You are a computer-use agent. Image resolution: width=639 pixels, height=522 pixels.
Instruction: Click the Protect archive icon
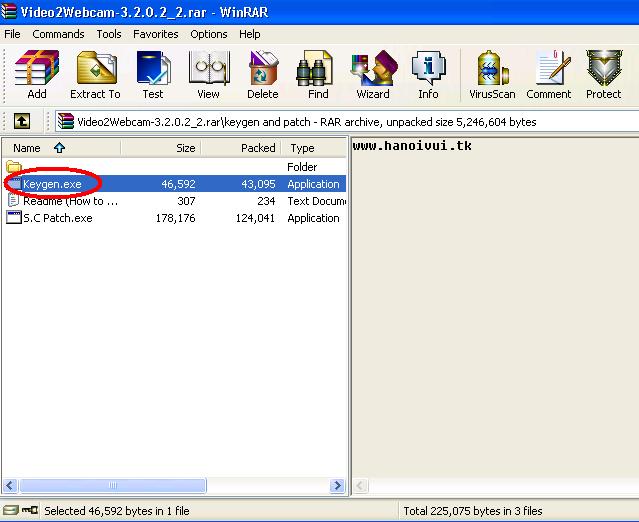(x=604, y=75)
